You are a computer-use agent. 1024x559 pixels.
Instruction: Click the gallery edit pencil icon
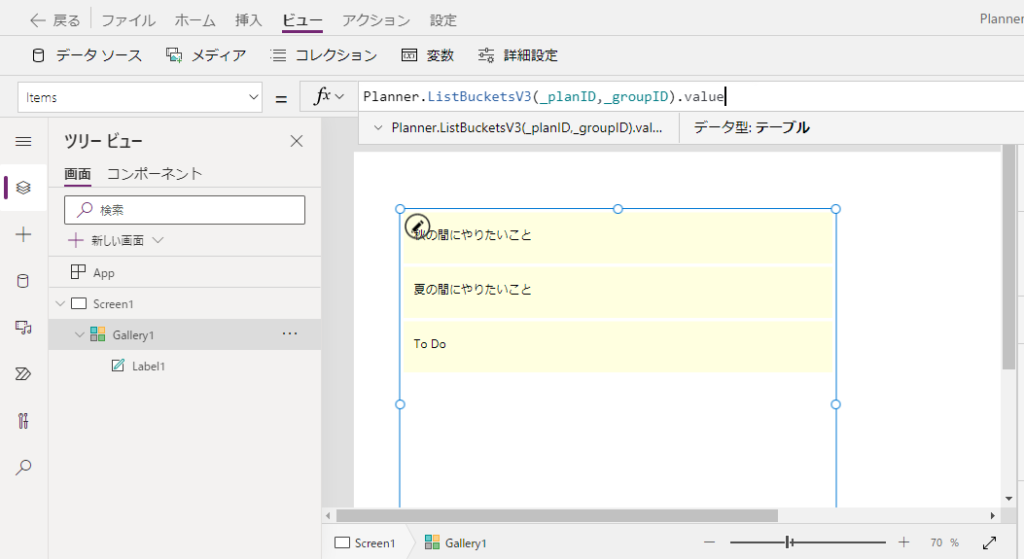pos(417,227)
